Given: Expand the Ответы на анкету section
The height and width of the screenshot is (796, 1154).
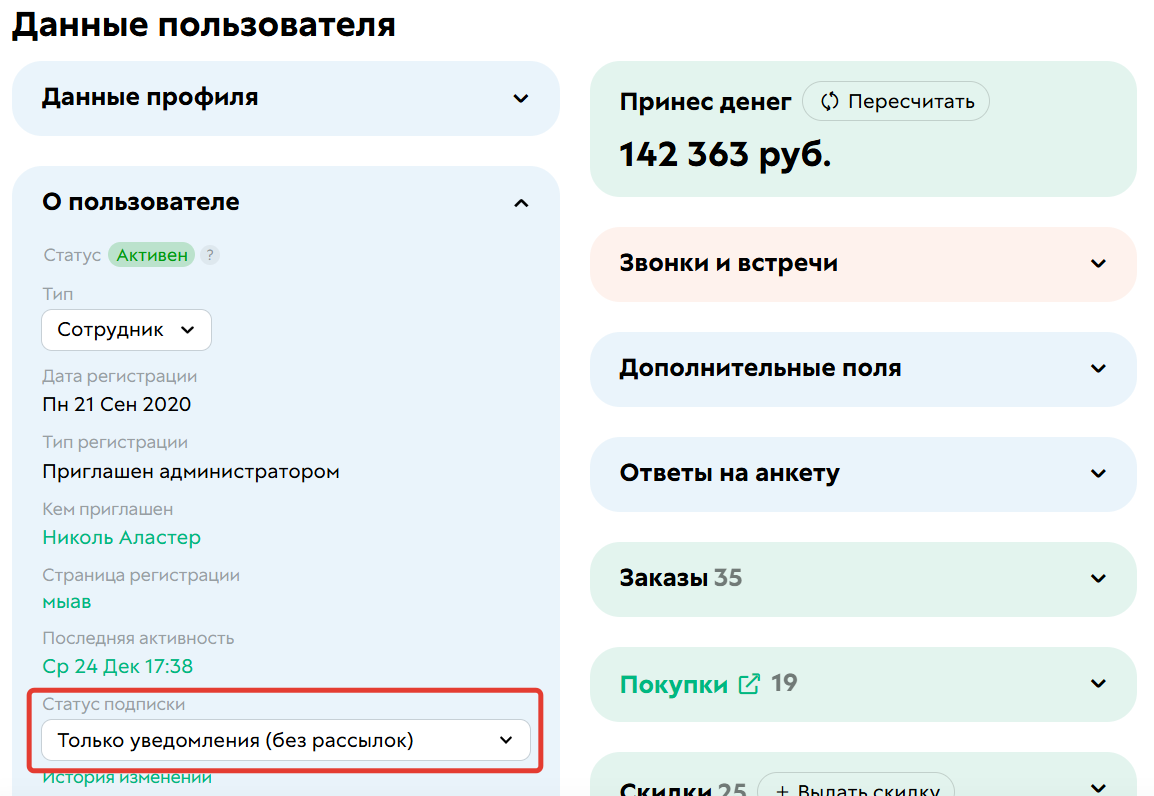Looking at the screenshot, I should coord(1097,474).
